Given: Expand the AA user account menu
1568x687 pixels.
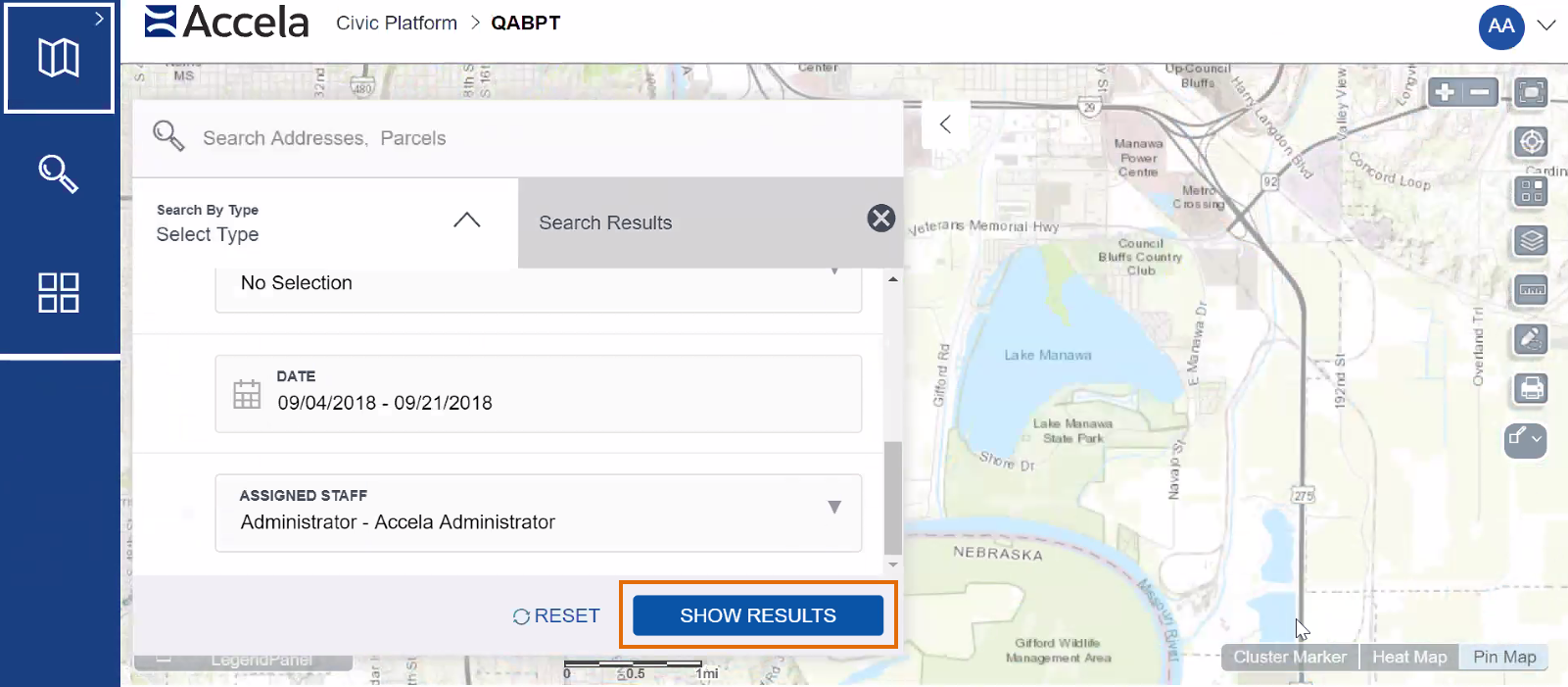Looking at the screenshot, I should coord(1545,25).
